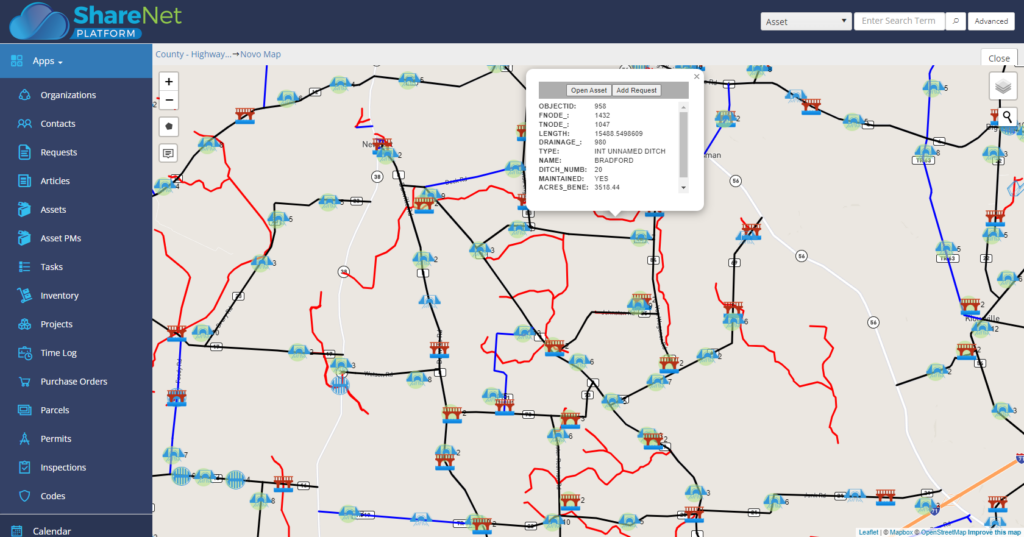
Task: Click the Enter Search Term field
Action: click(900, 22)
